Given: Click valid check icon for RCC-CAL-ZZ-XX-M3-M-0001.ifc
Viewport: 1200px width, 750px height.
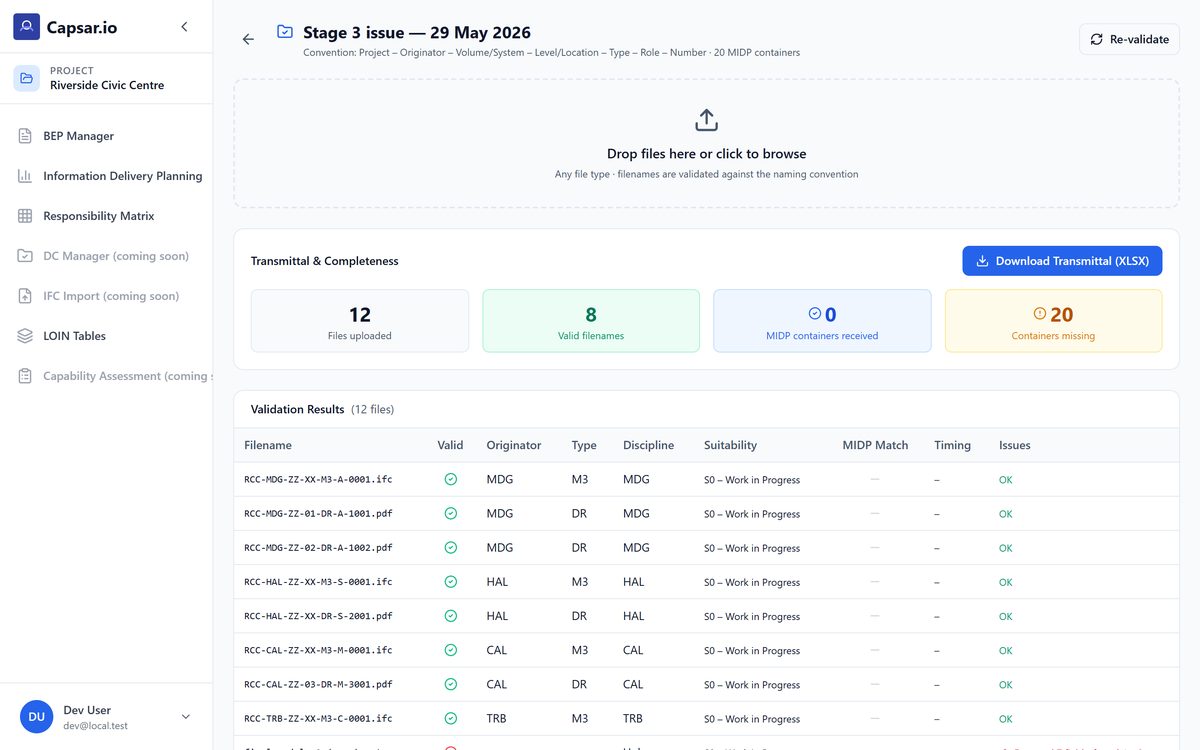Looking at the screenshot, I should 450,650.
